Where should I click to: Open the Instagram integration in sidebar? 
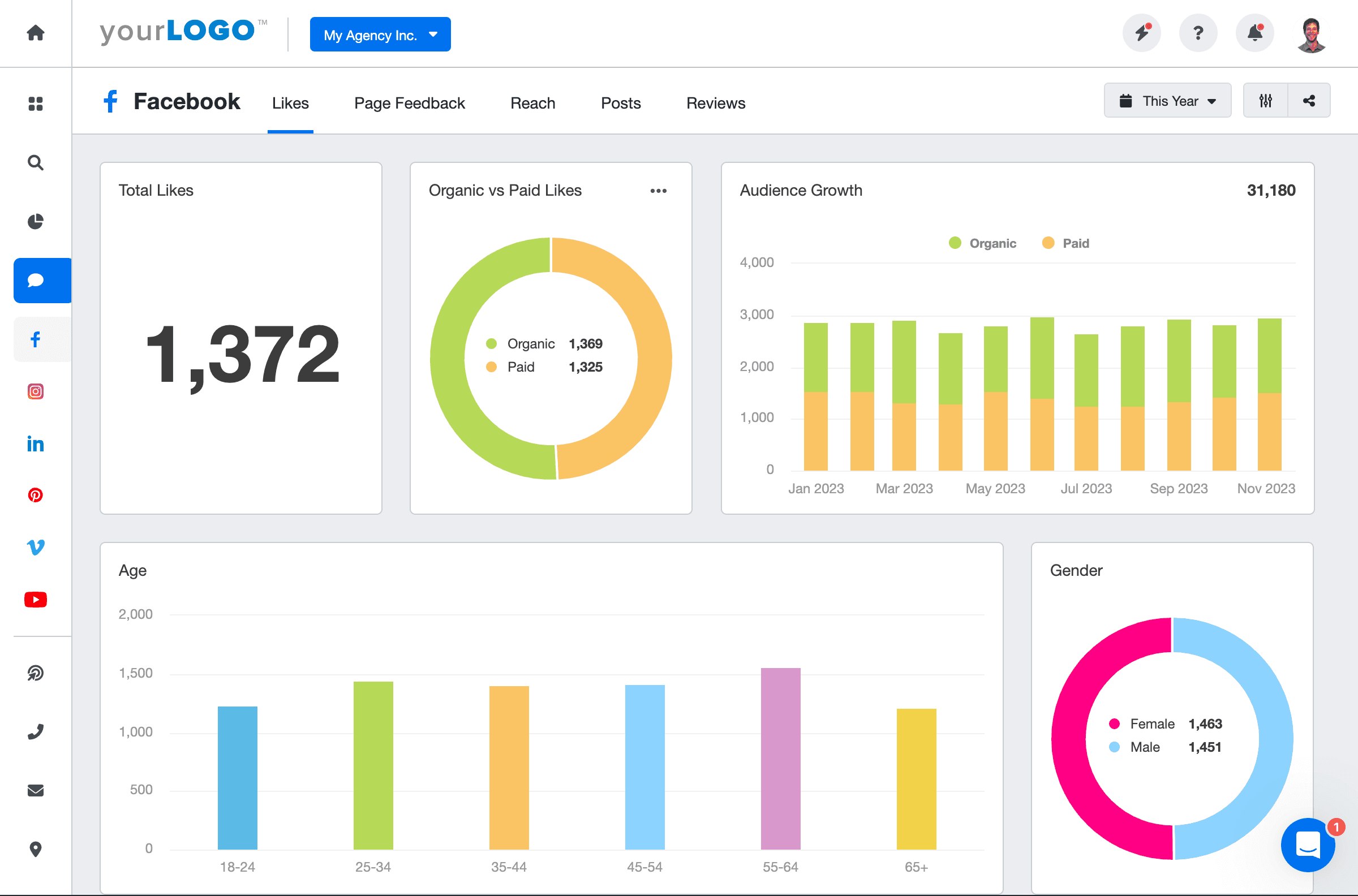(36, 391)
